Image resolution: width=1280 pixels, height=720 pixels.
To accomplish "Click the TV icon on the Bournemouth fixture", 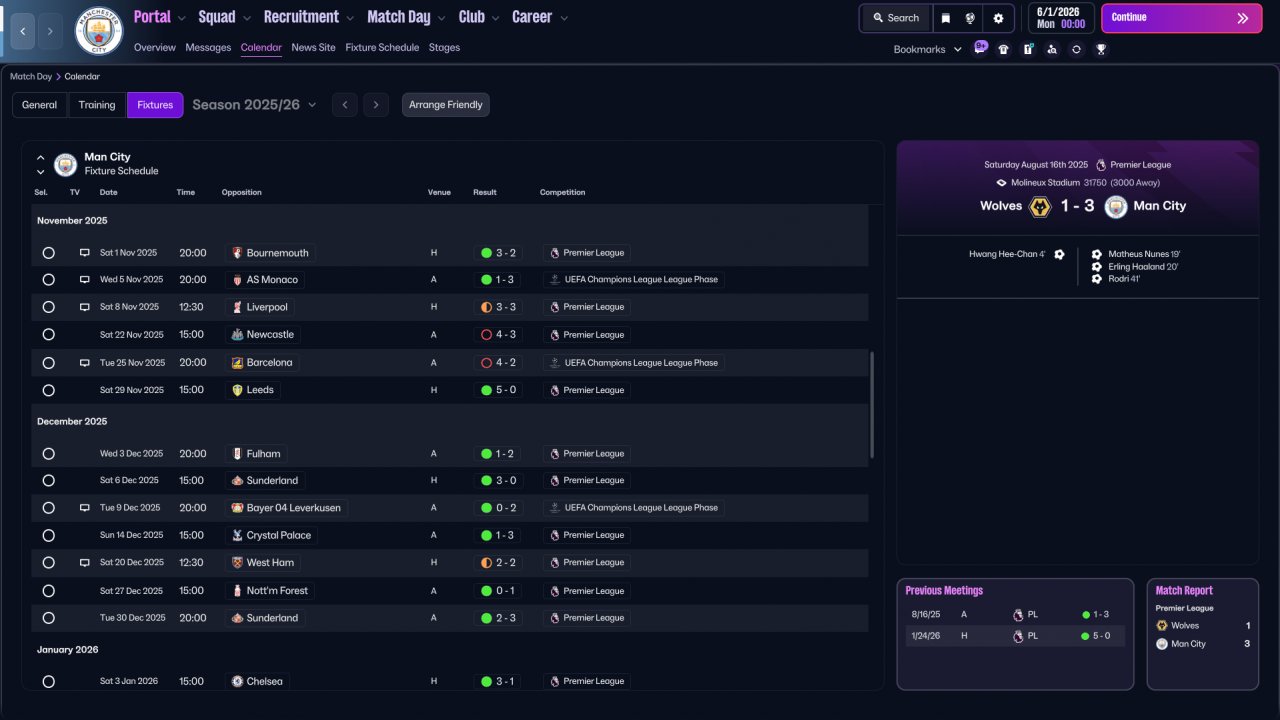I will pos(85,253).
